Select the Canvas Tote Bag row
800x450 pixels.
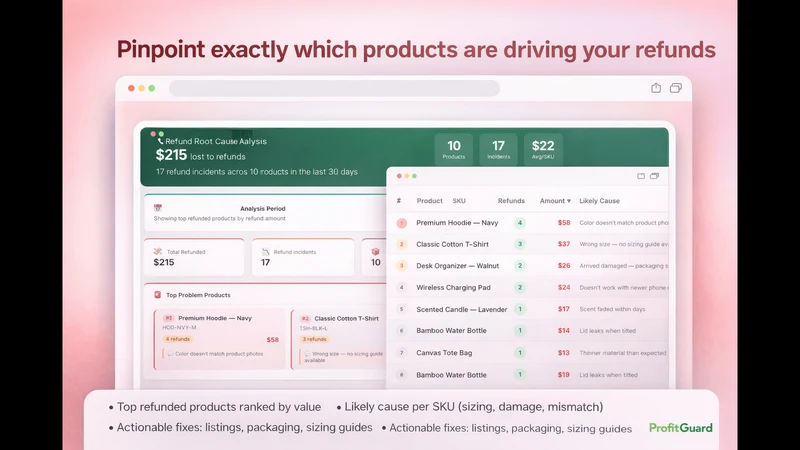tap(528, 353)
